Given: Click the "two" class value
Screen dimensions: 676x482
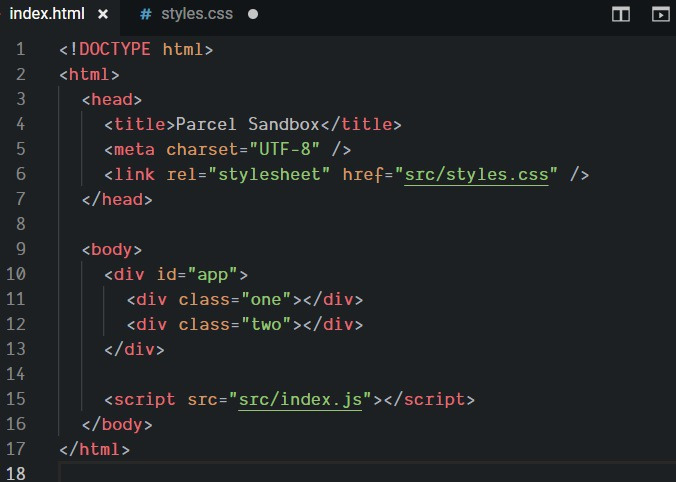Looking at the screenshot, I should [266, 325].
